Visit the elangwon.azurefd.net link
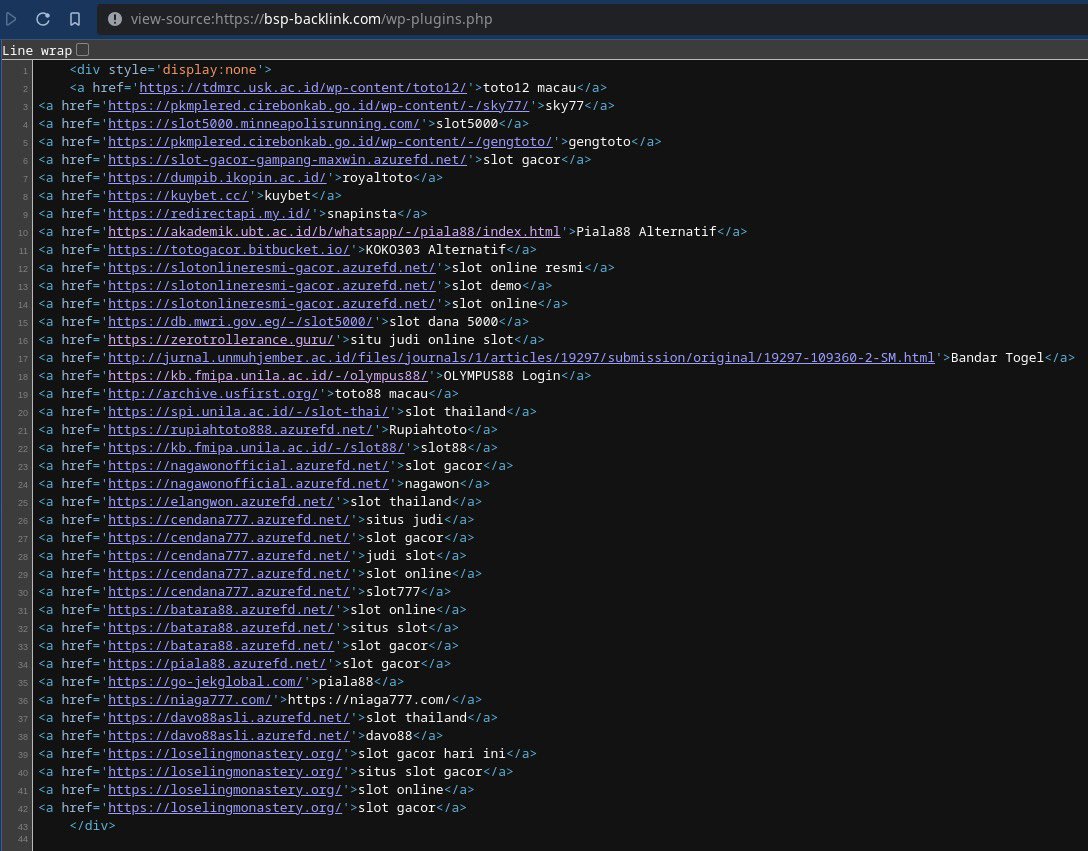Image resolution: width=1088 pixels, height=851 pixels. (221, 503)
